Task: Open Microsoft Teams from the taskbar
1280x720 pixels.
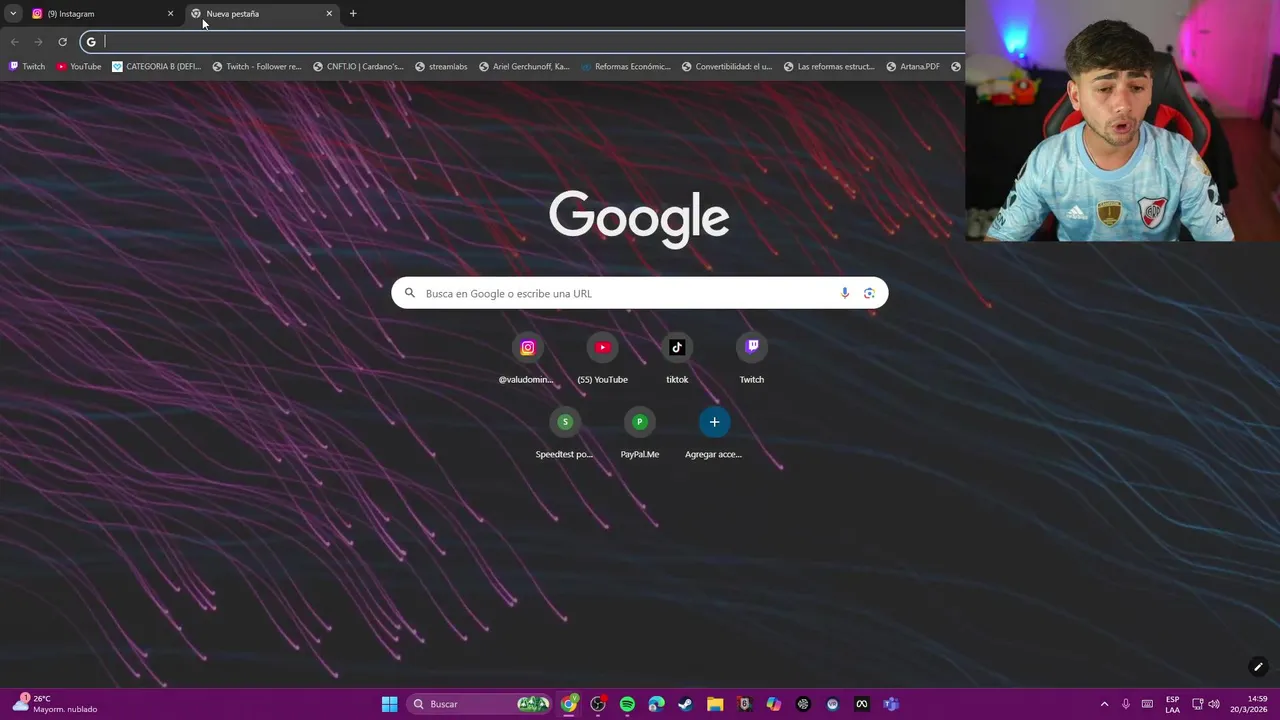Action: [891, 704]
